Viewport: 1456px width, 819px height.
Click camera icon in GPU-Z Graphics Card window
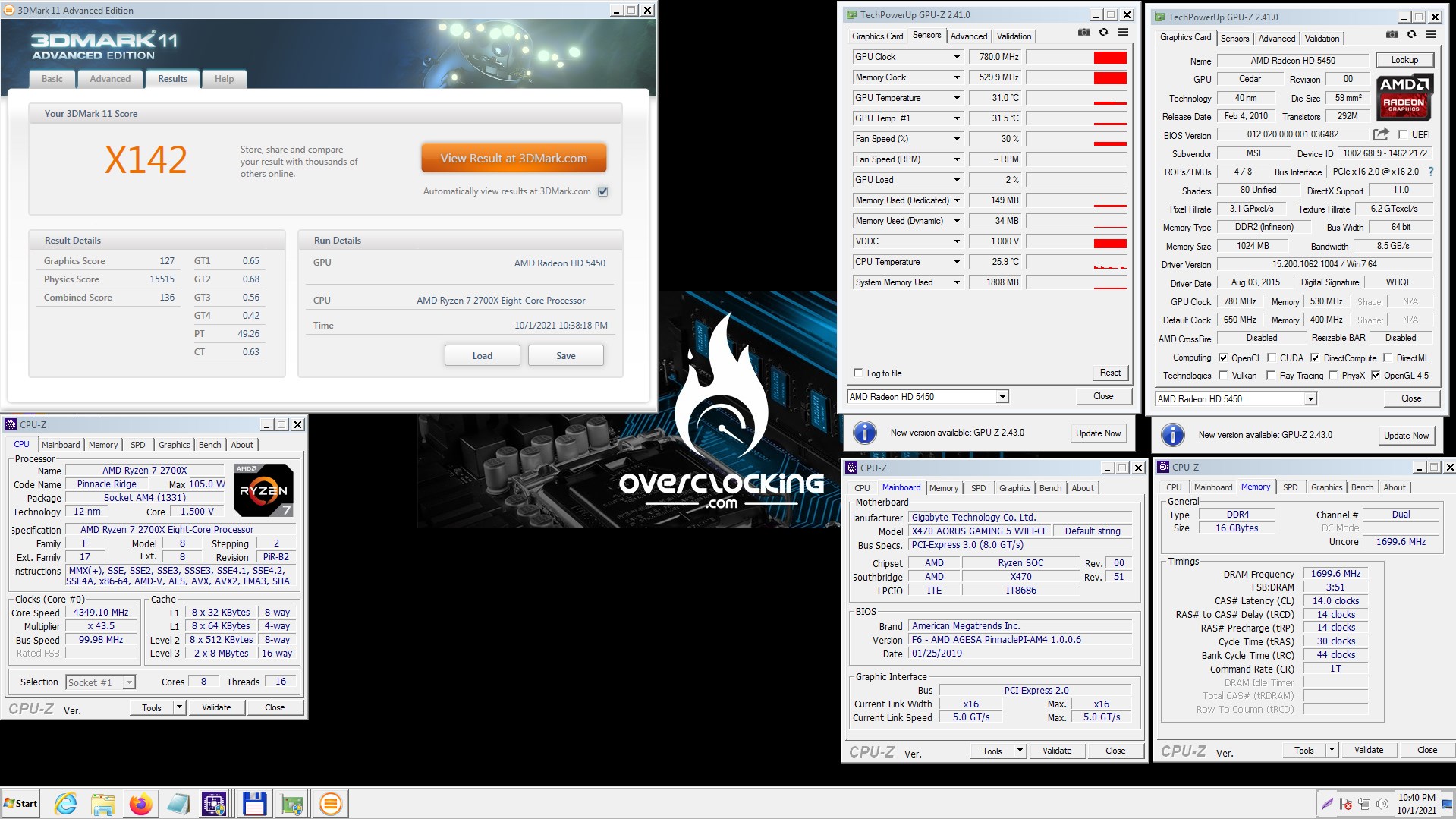(x=1392, y=35)
